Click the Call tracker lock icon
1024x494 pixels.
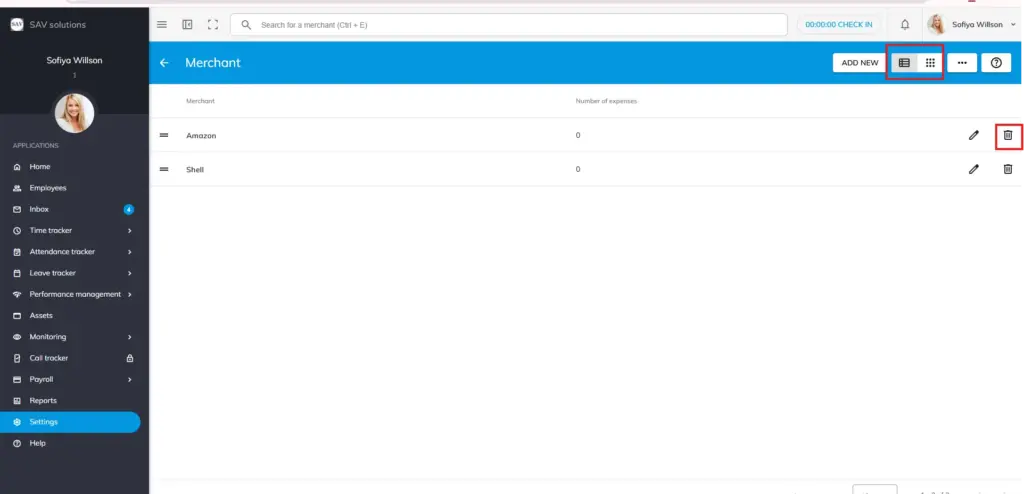[x=129, y=358]
